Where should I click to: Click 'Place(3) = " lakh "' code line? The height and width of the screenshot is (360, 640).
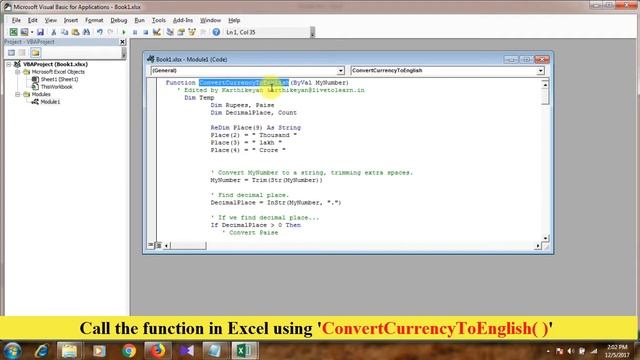[x=246, y=142]
